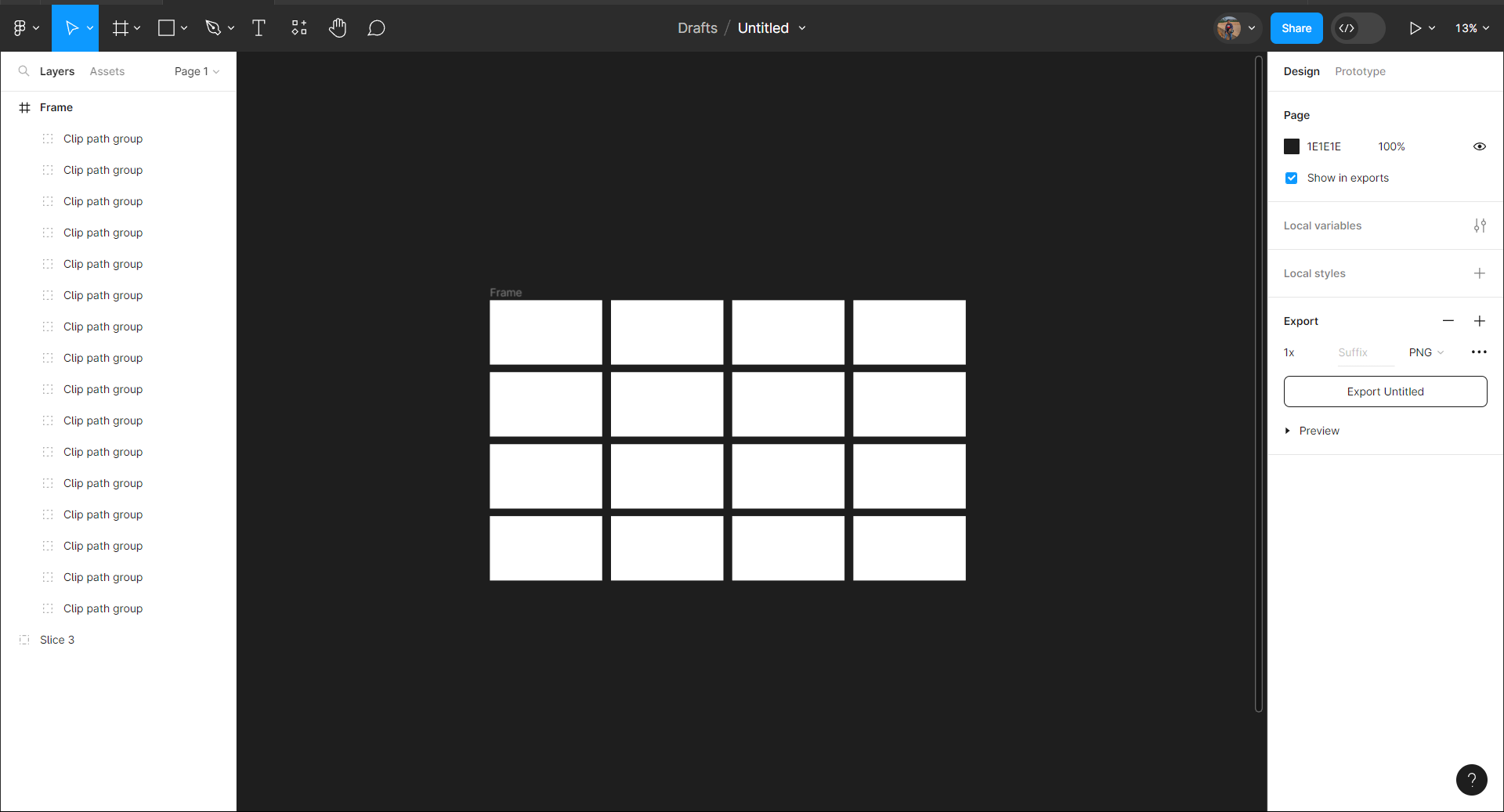Viewport: 1504px width, 812px height.
Task: Open the page background color swatch
Action: (1292, 146)
